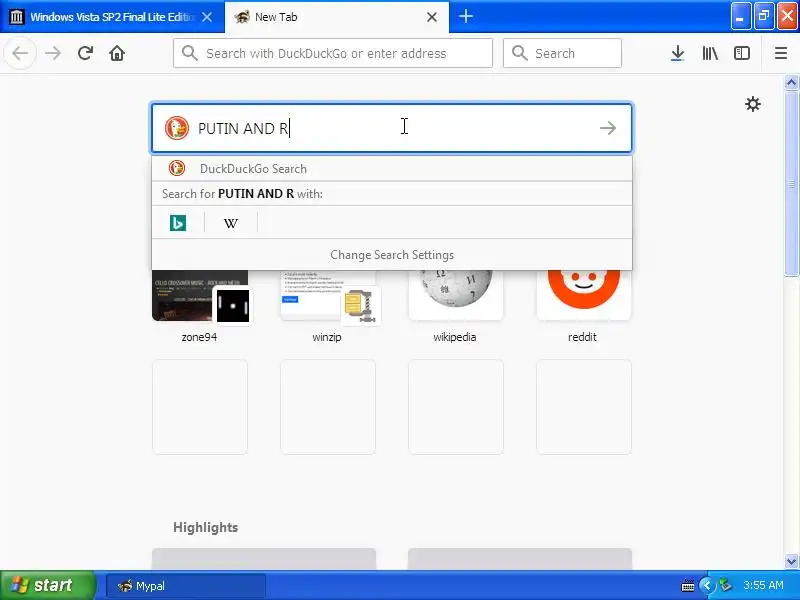This screenshot has width=800, height=600.
Task: Click the network tray icon
Action: [726, 585]
